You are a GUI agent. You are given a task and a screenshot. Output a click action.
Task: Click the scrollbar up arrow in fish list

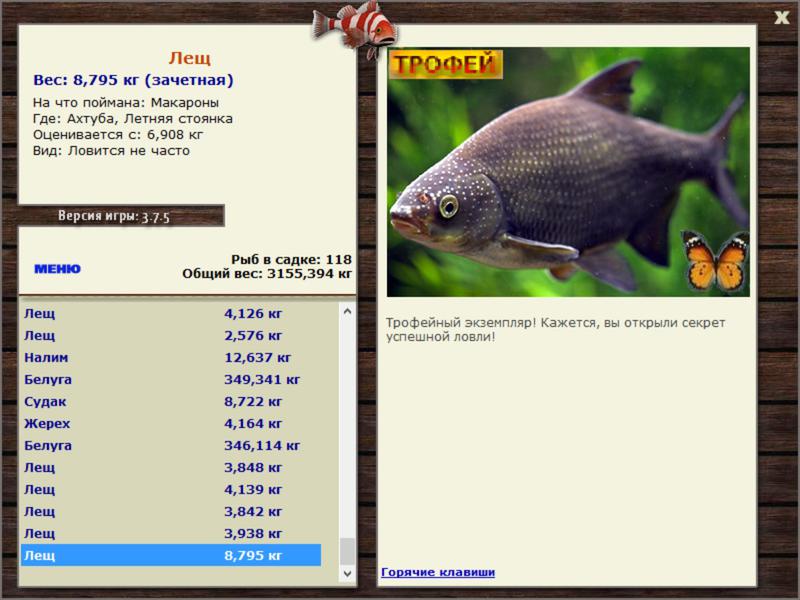[x=347, y=311]
